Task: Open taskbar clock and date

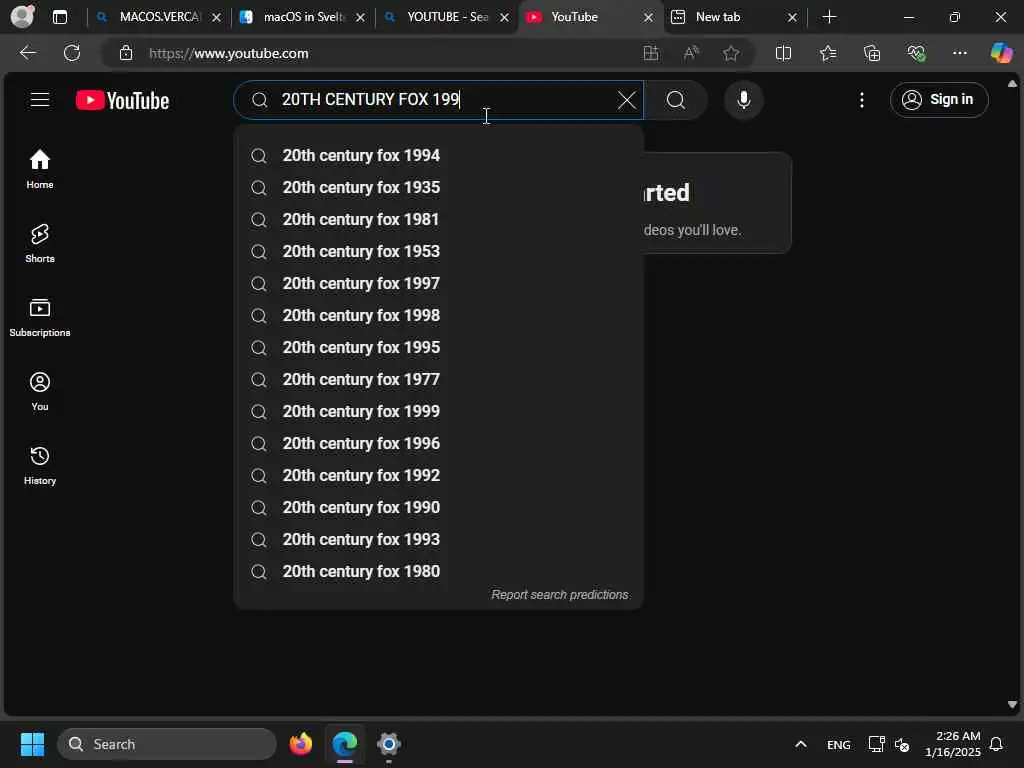Action: pos(953,744)
